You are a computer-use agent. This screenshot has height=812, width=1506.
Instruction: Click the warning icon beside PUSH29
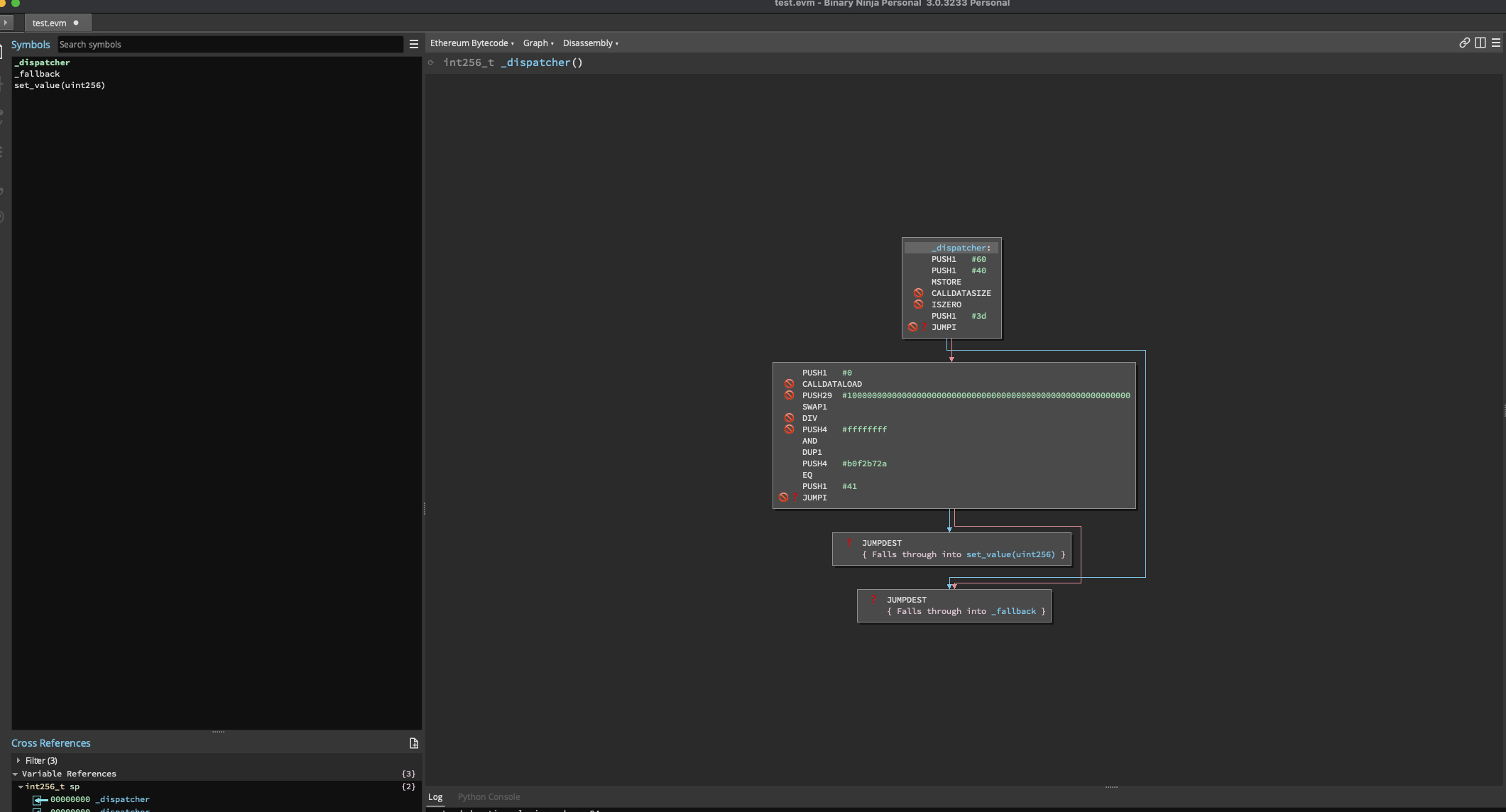click(x=789, y=395)
